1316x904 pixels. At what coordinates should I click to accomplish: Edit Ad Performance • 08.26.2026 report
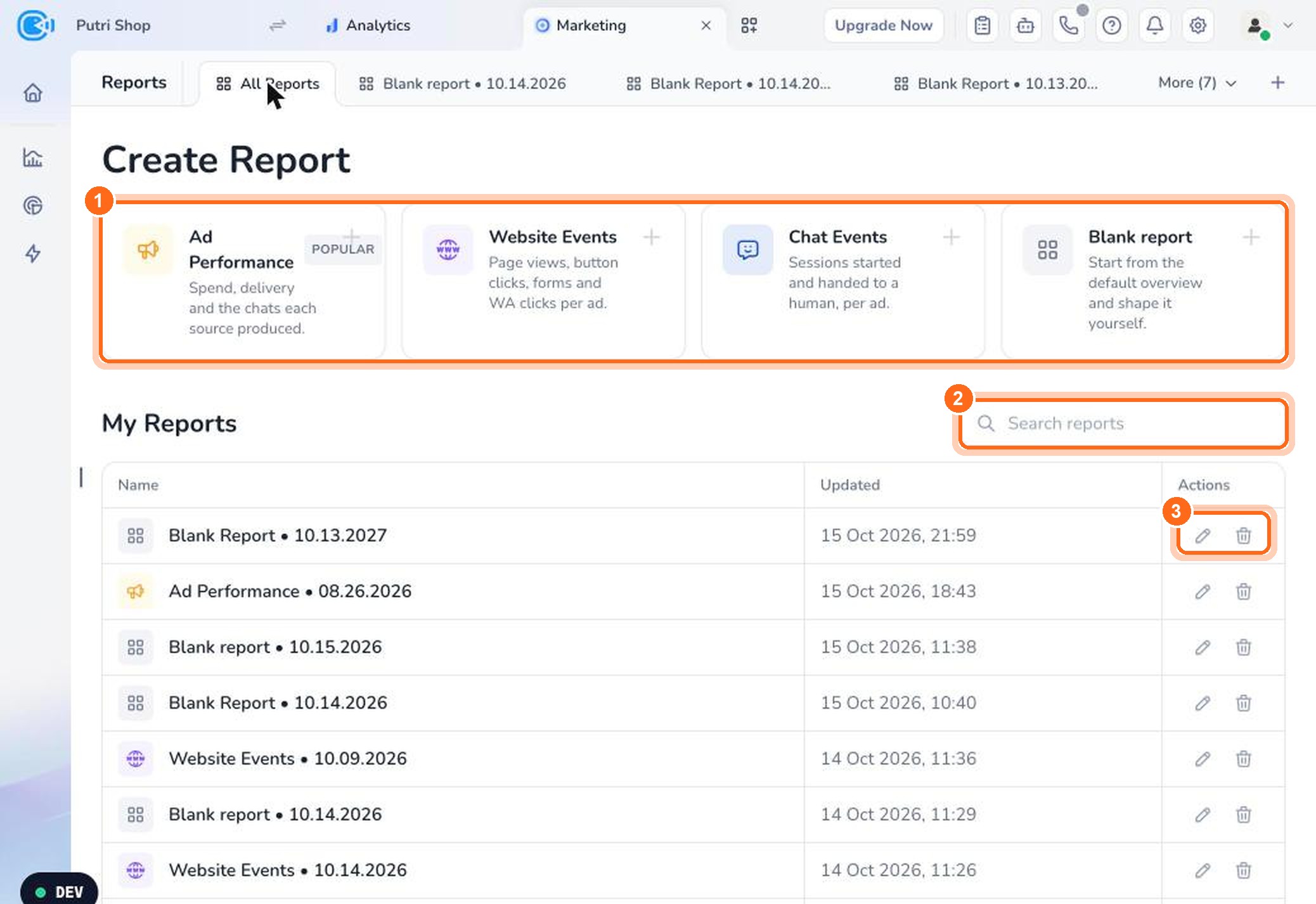pos(1203,591)
